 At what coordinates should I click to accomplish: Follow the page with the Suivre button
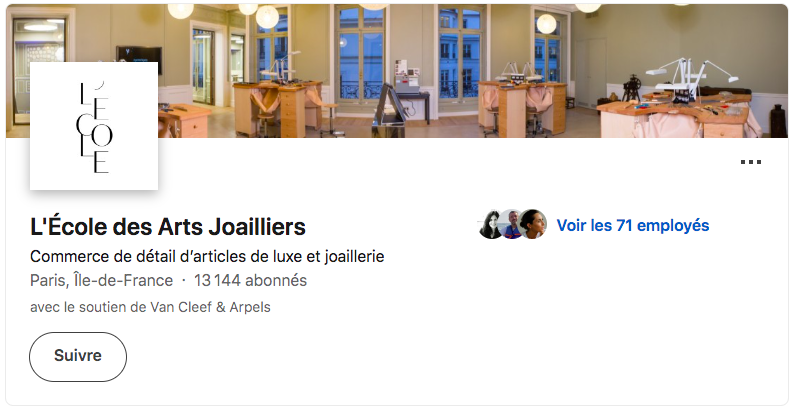click(x=78, y=356)
